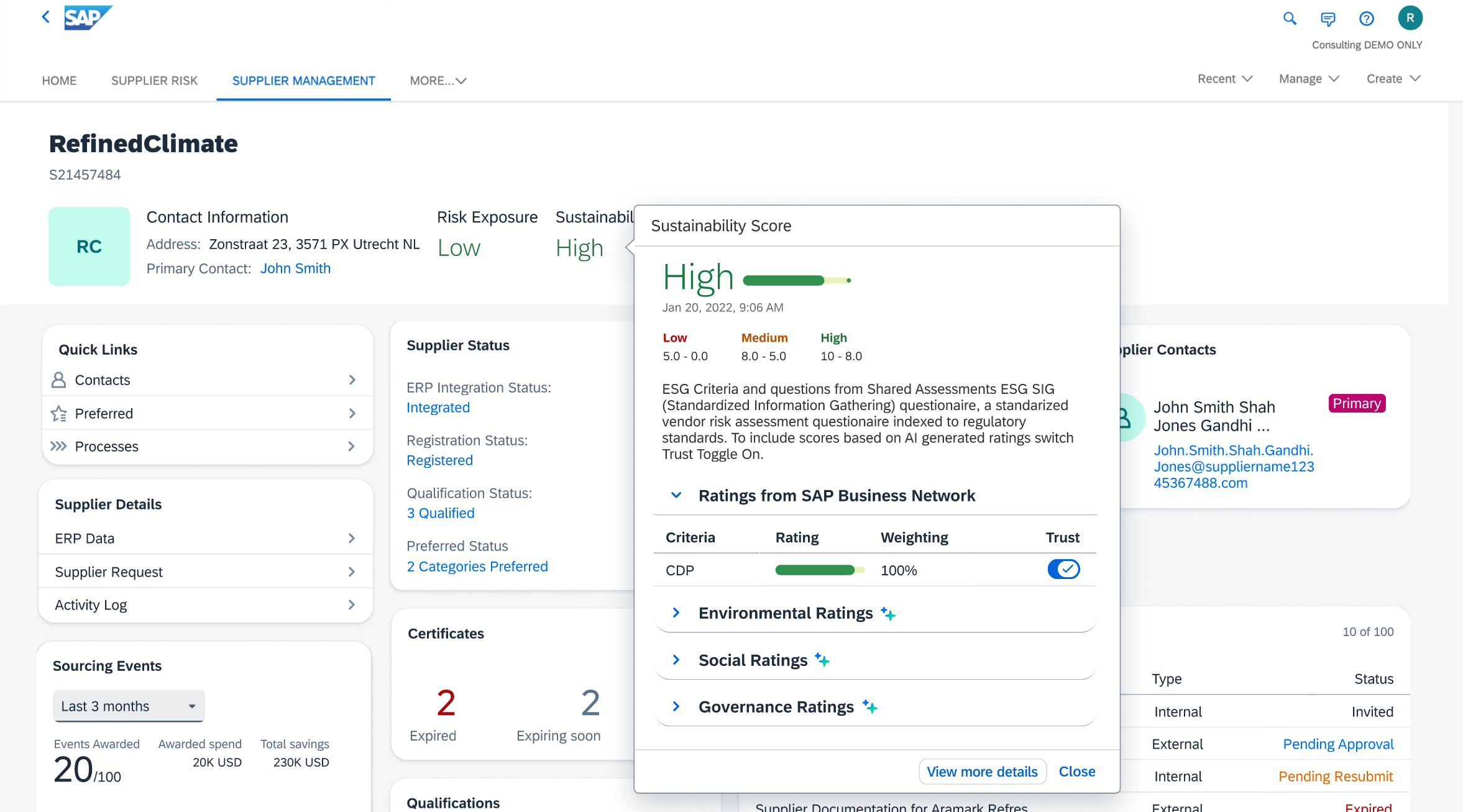Image resolution: width=1463 pixels, height=812 pixels.
Task: Click the 2 Expired certificates count
Action: coord(446,703)
